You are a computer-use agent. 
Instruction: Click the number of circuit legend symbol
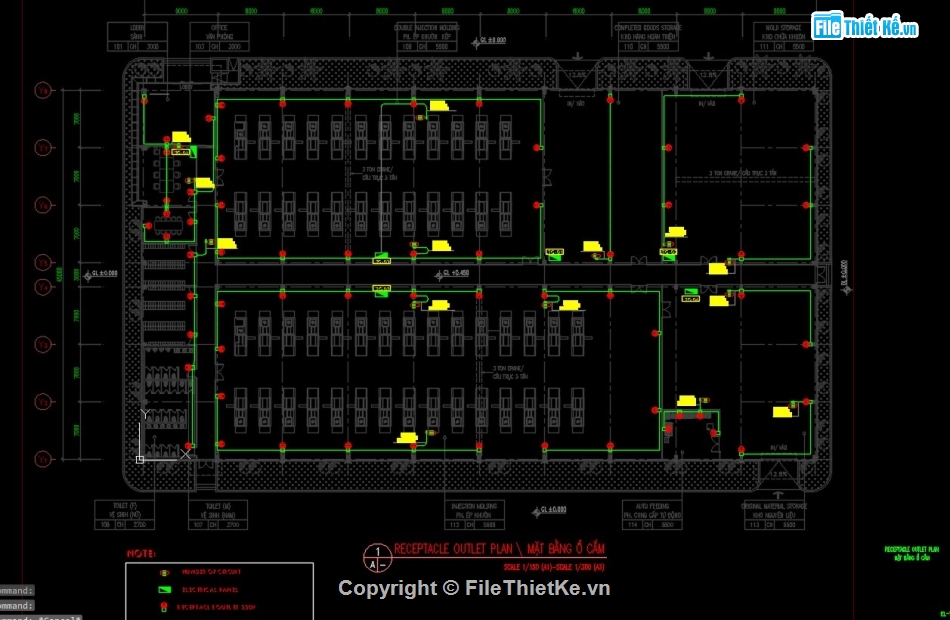tap(163, 572)
